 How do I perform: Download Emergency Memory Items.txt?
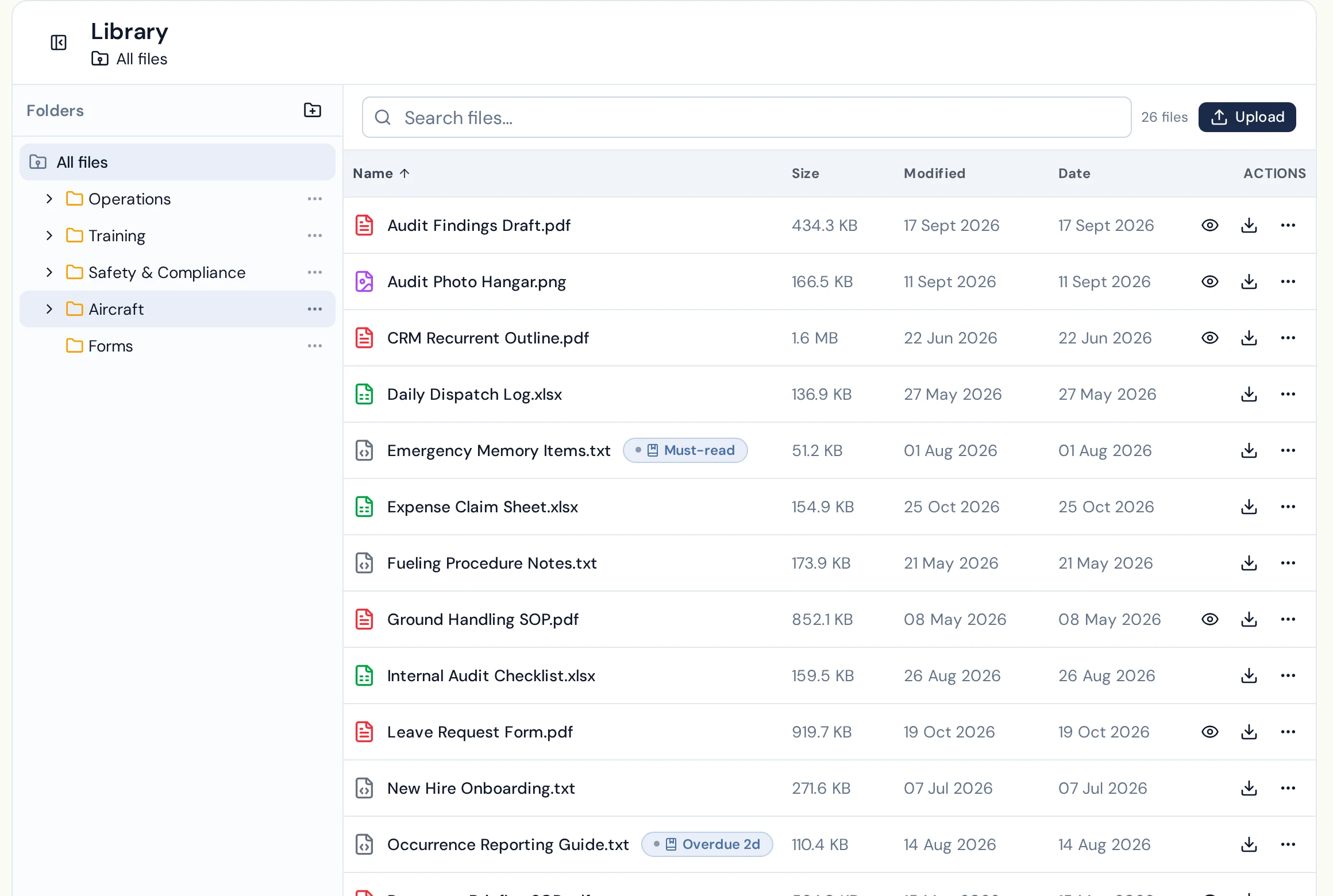(1249, 450)
